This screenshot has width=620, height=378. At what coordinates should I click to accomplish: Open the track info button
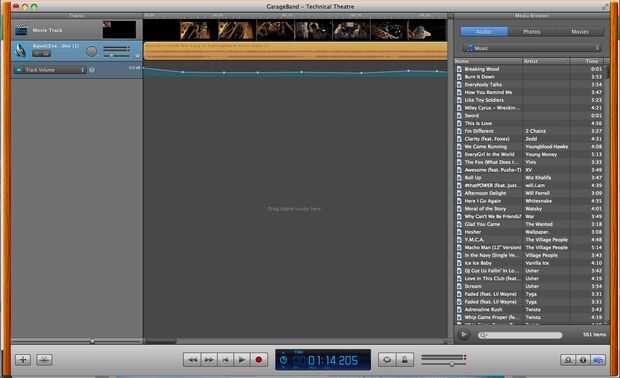[x=583, y=360]
